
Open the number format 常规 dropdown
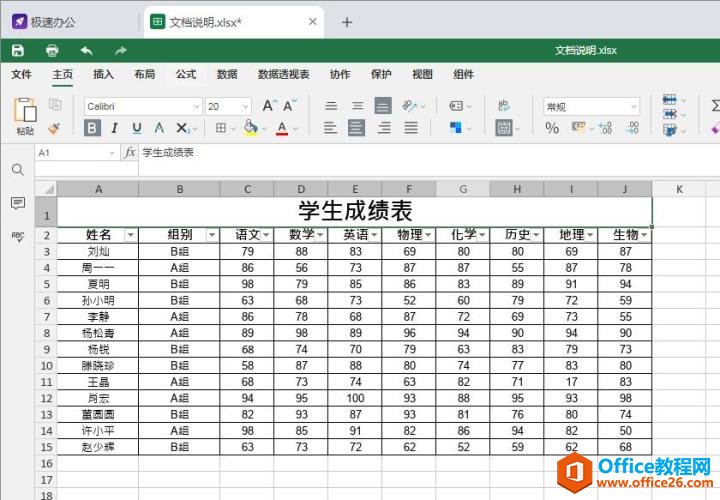tap(634, 107)
